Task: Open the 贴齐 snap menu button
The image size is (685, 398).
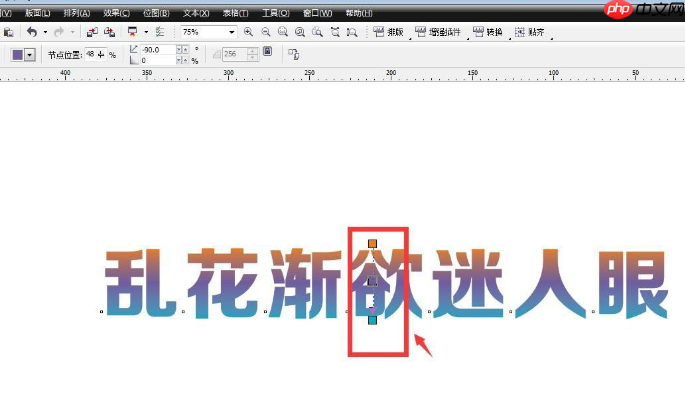Action: [529, 32]
